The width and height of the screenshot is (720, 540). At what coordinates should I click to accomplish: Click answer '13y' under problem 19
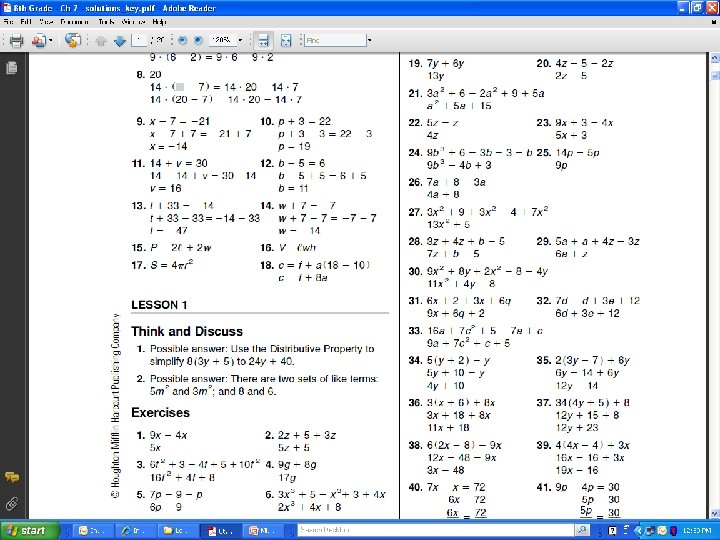pyautogui.click(x=435, y=76)
